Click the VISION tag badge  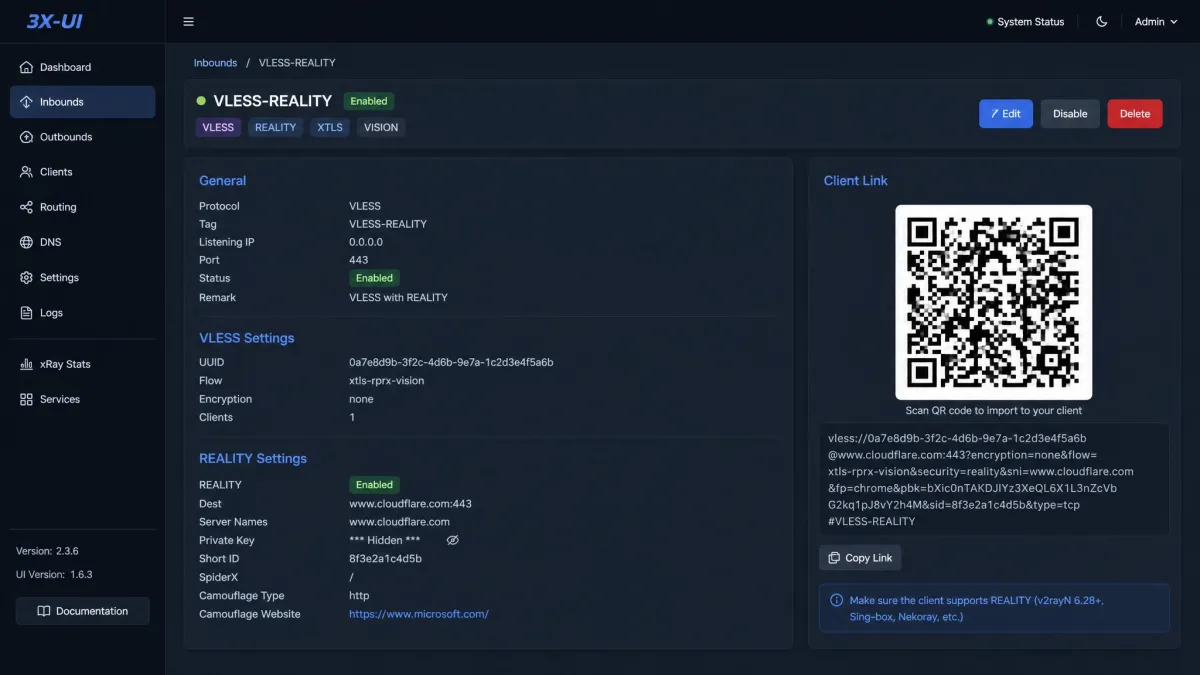pos(381,127)
